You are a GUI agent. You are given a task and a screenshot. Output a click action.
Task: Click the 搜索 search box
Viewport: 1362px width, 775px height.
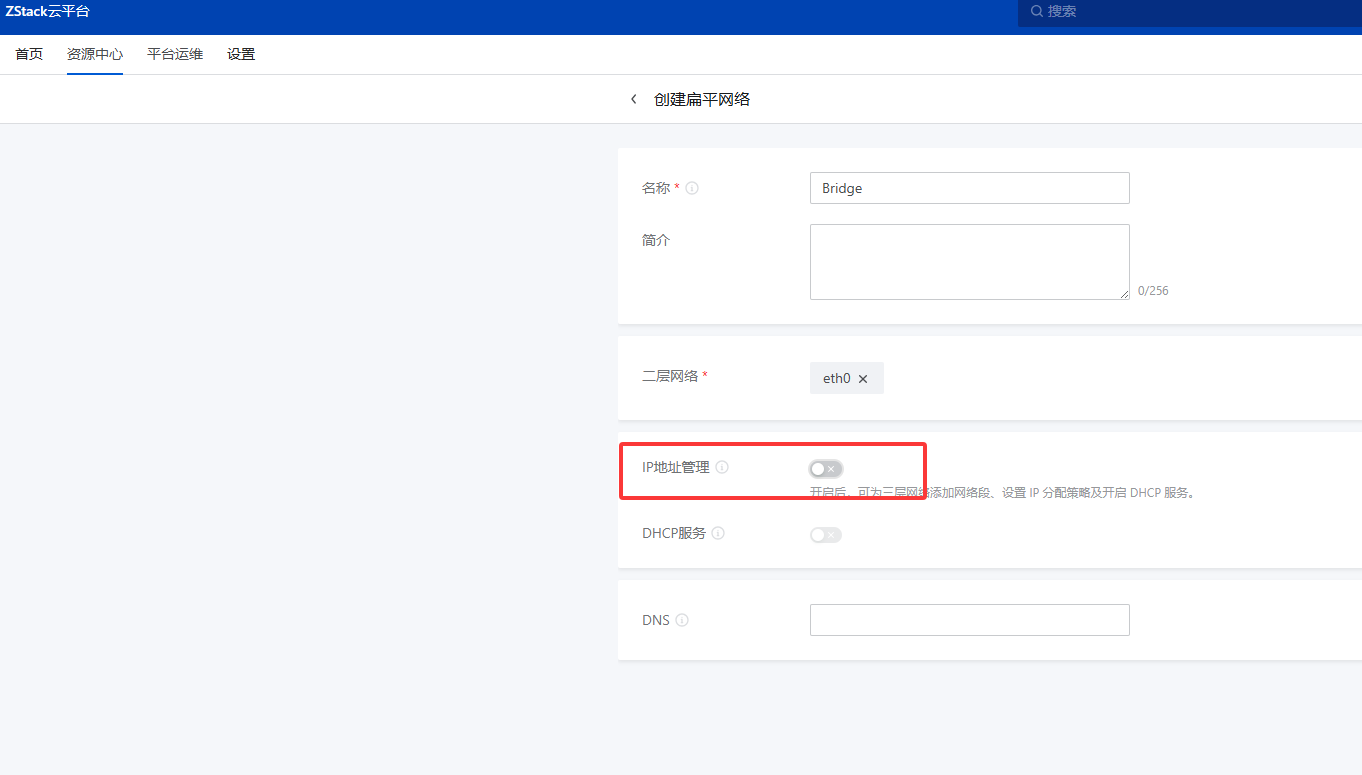1190,12
